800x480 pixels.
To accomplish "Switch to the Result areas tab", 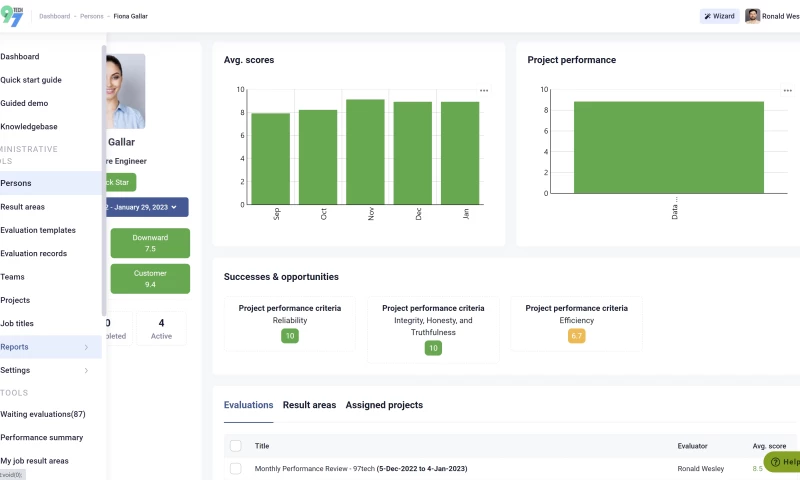I will [x=309, y=405].
